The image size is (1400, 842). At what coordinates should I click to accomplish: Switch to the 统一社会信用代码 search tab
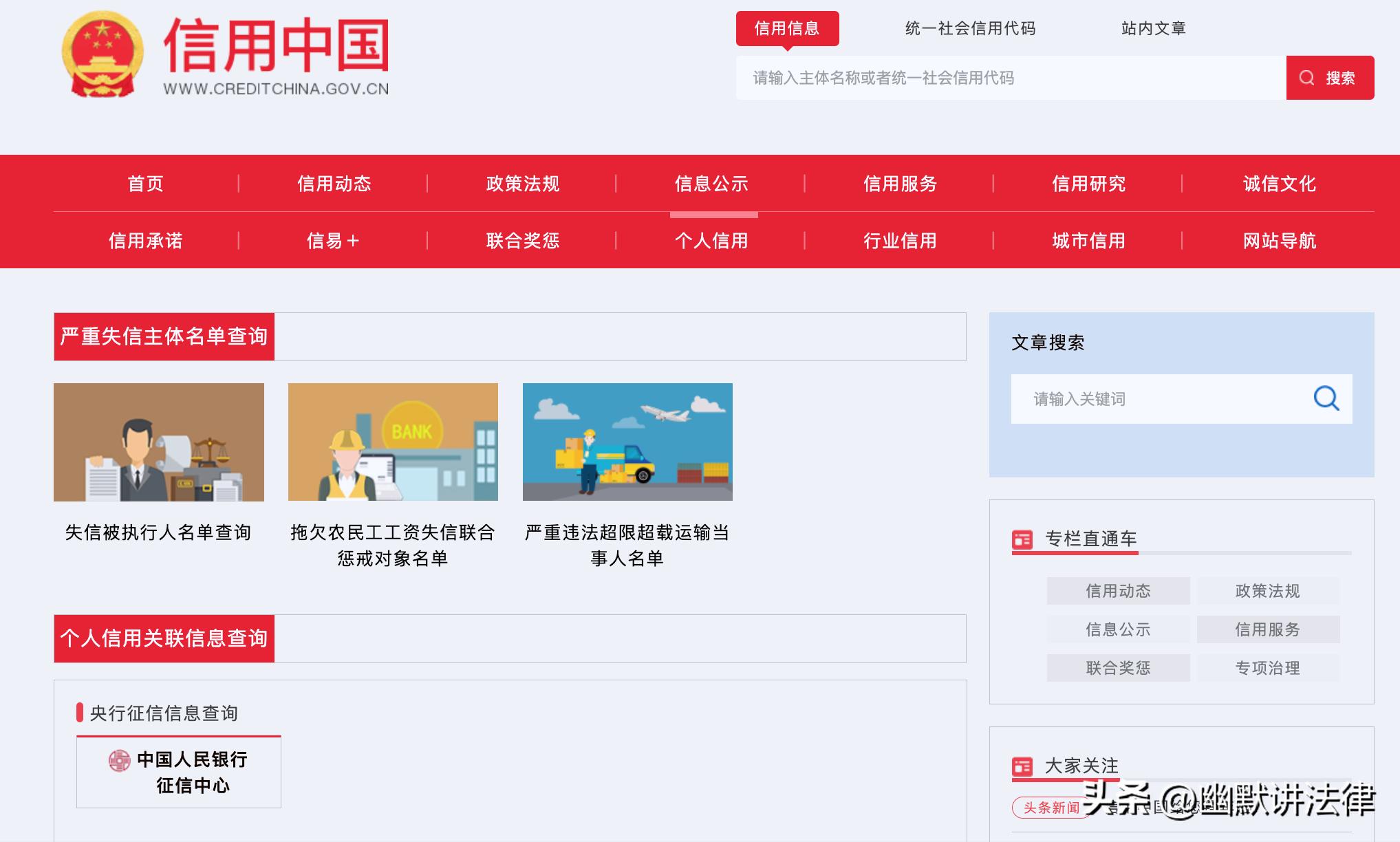(970, 29)
